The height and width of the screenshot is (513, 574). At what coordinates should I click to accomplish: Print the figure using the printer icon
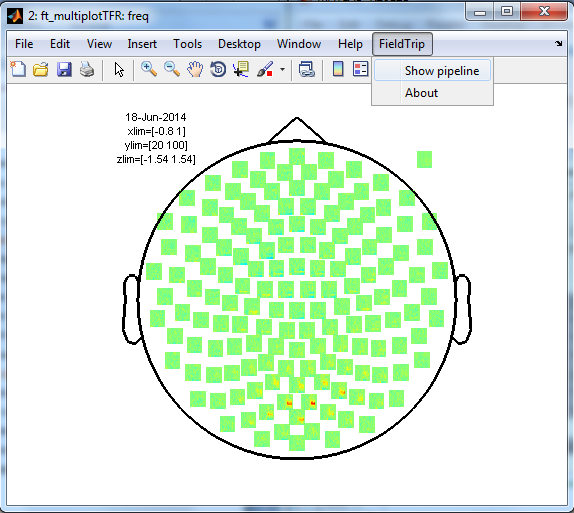coord(87,69)
